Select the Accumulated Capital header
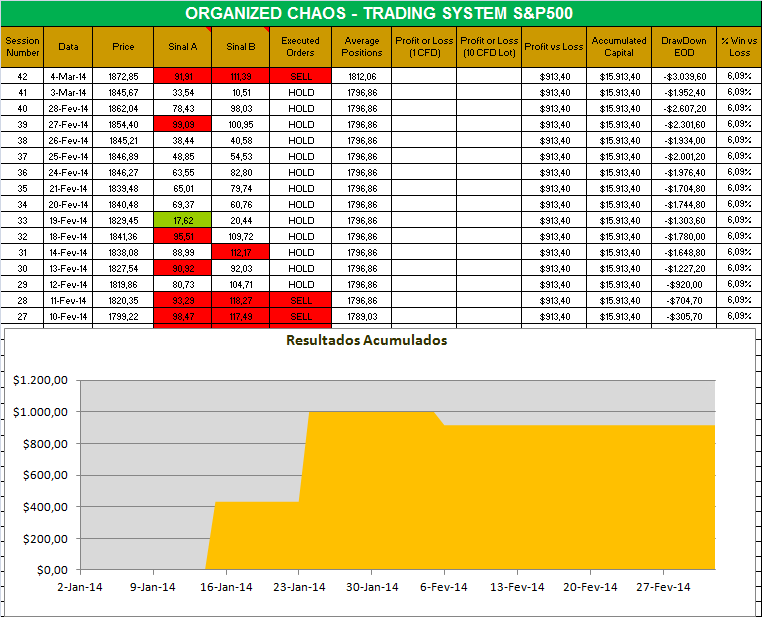 pos(619,47)
